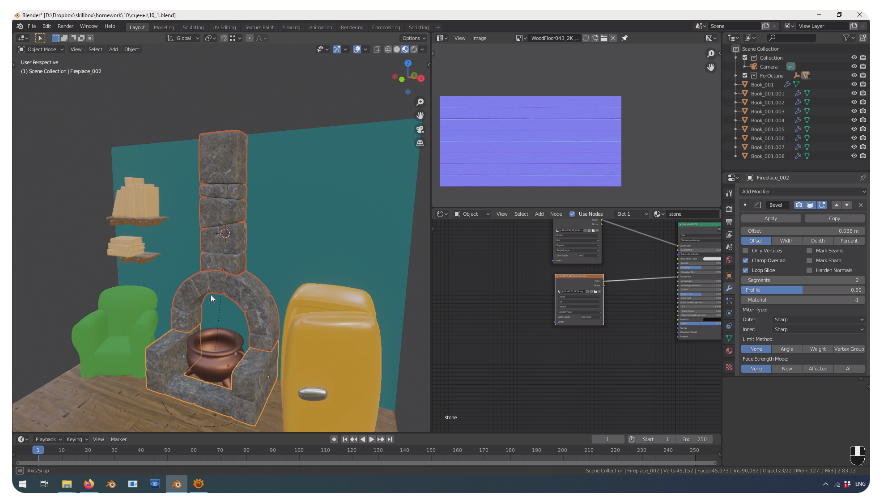Click the outliner filter funnel icon
The image size is (881, 499).
[x=849, y=37]
